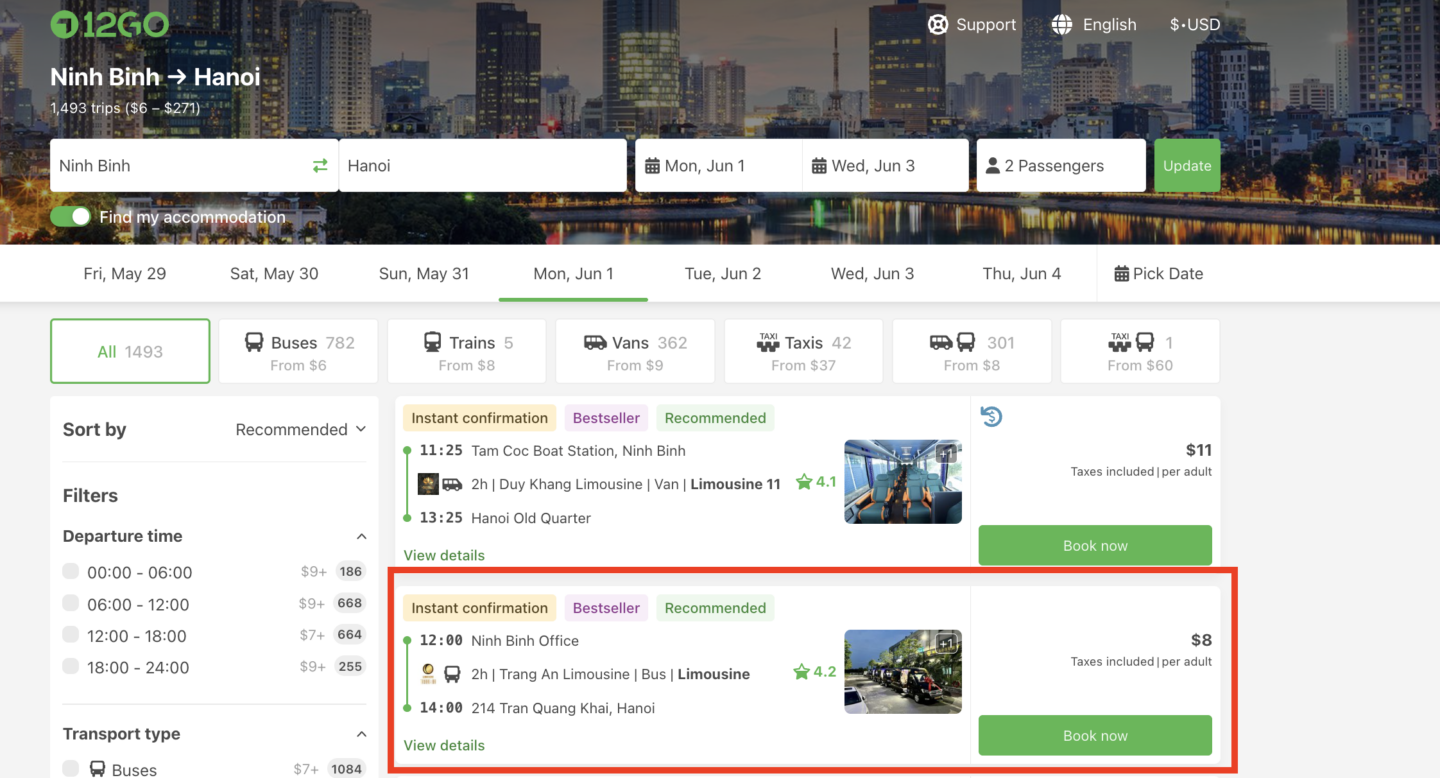
Task: Swap origin and destination with the green arrows
Action: (x=320, y=166)
